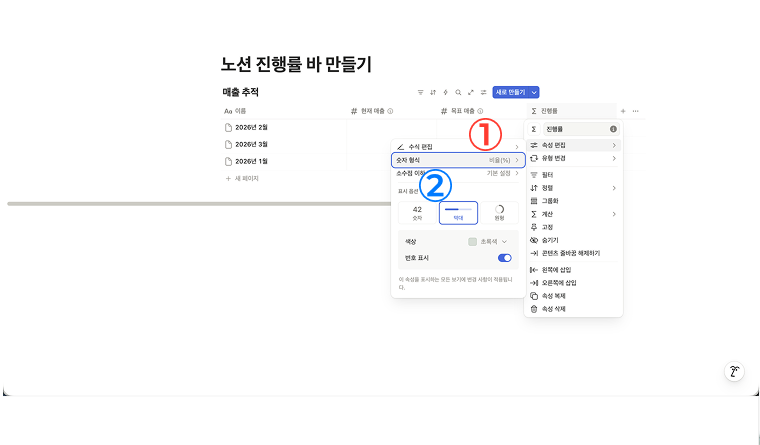
Task: Click the 매출 추적 database title
Action: (x=240, y=92)
